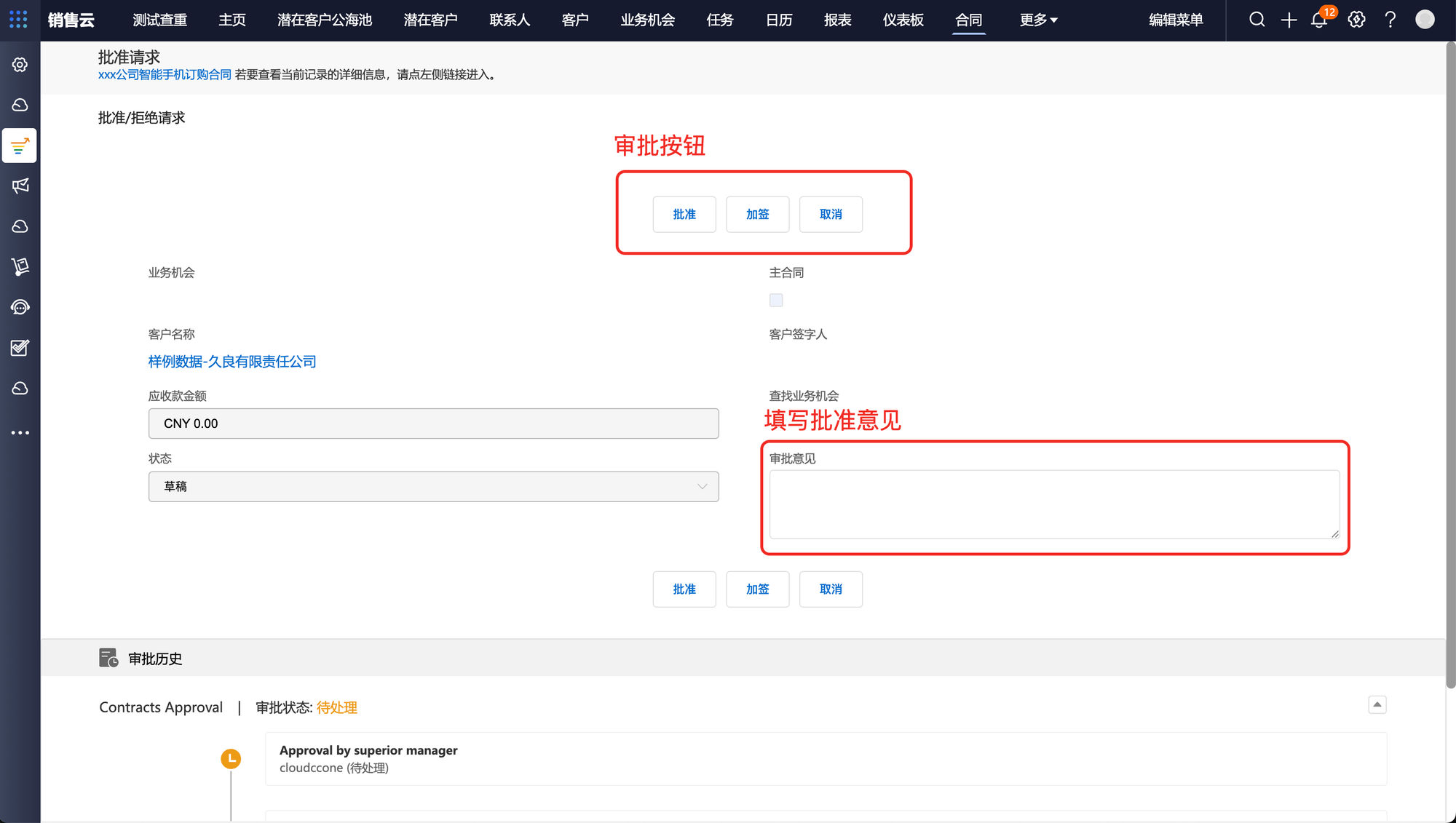This screenshot has width=1456, height=823.
Task: Open the 状态 dropdown showing 草稿
Action: tap(433, 486)
